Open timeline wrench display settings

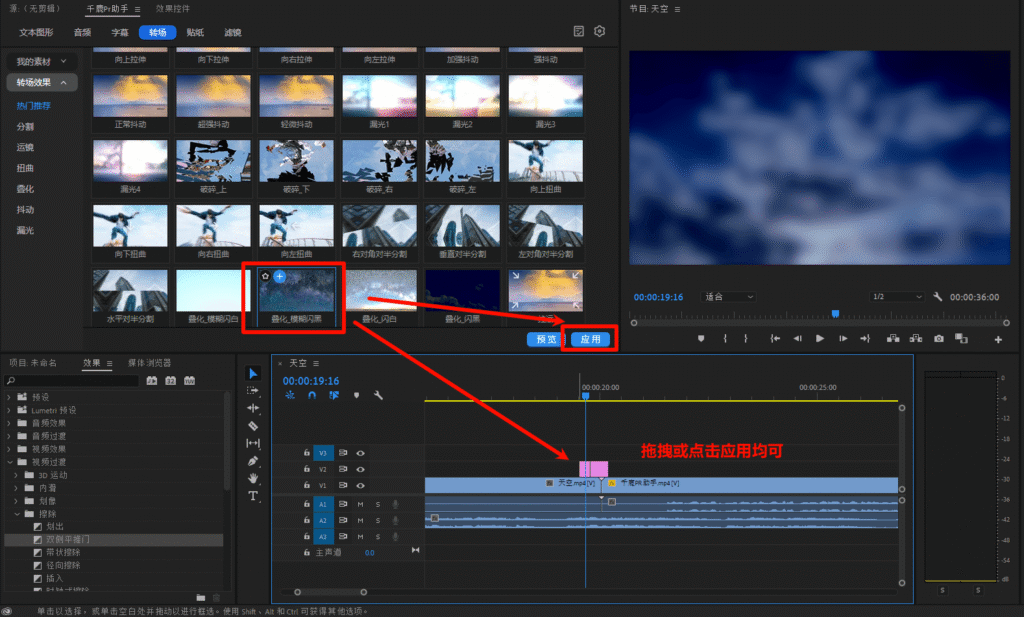point(378,395)
